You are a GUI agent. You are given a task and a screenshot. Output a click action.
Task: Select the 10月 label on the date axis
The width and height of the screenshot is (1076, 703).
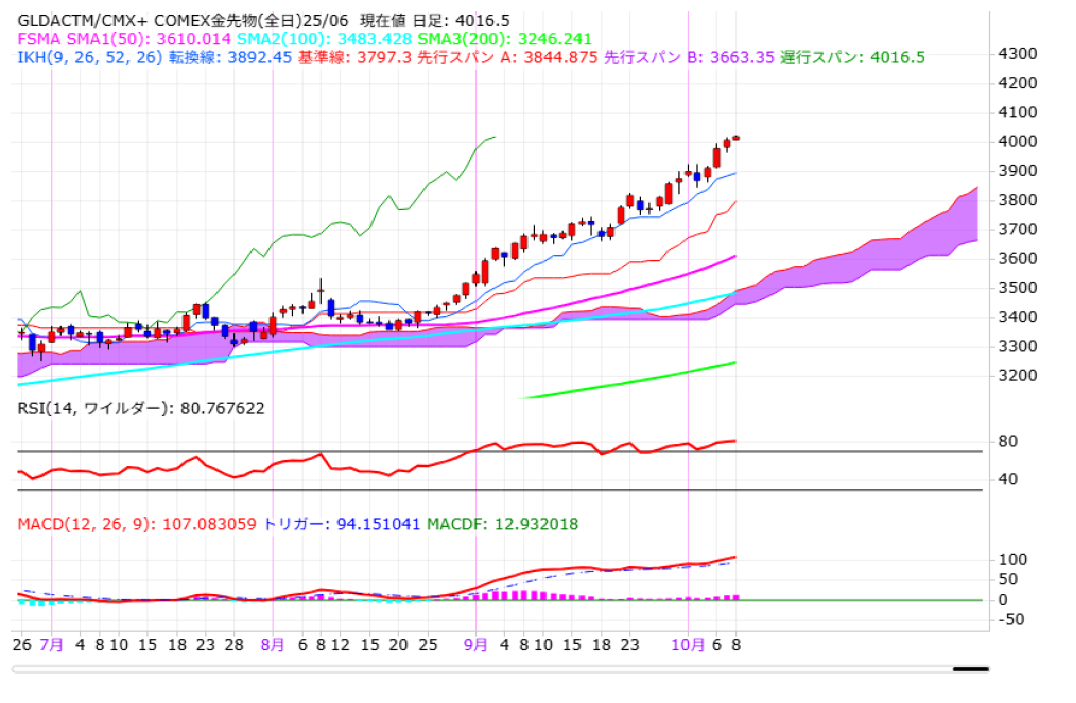687,646
